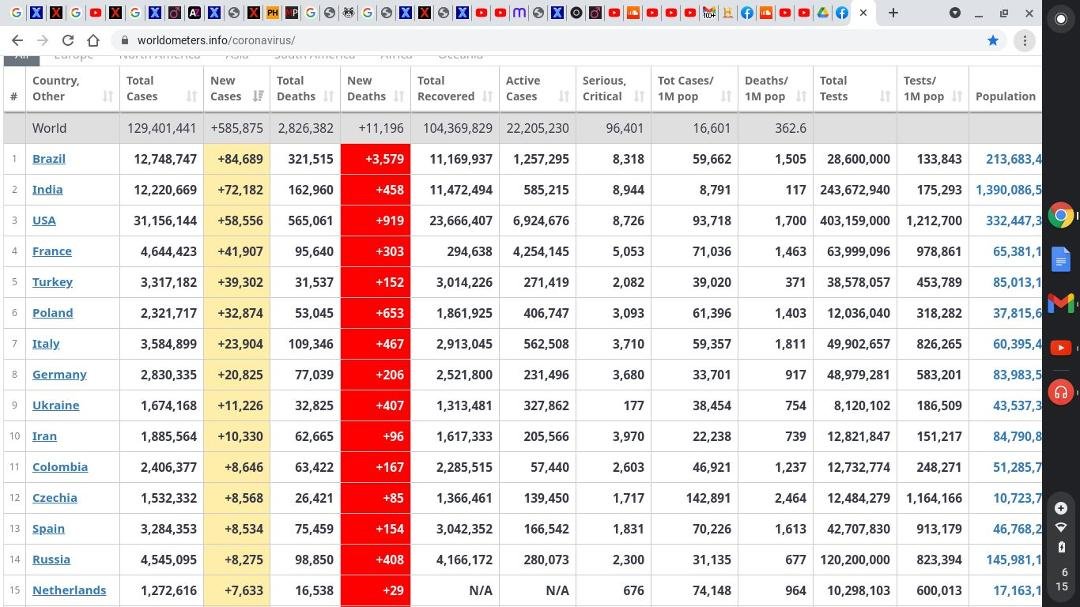Image resolution: width=1080 pixels, height=607 pixels.
Task: Open Brazil's population link 213,683
Action: tap(1013, 159)
